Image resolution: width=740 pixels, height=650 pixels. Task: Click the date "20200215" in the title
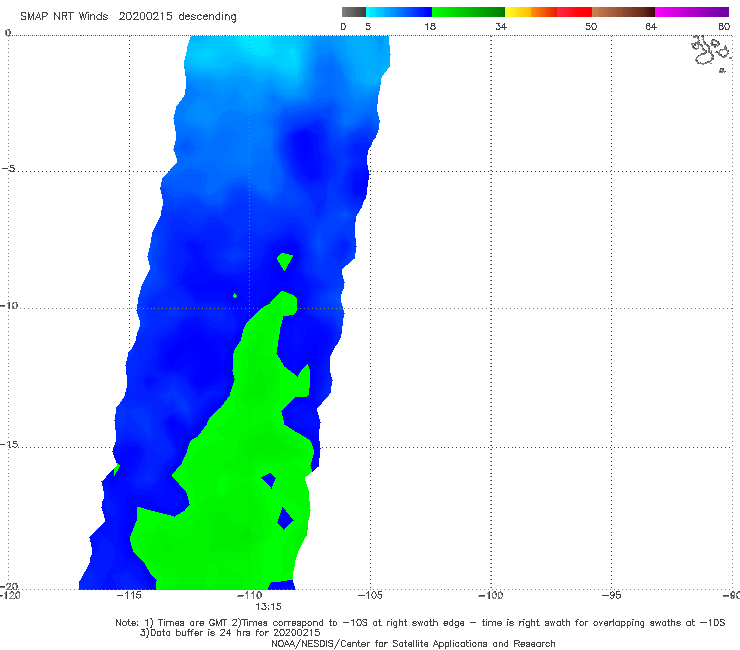145,16
